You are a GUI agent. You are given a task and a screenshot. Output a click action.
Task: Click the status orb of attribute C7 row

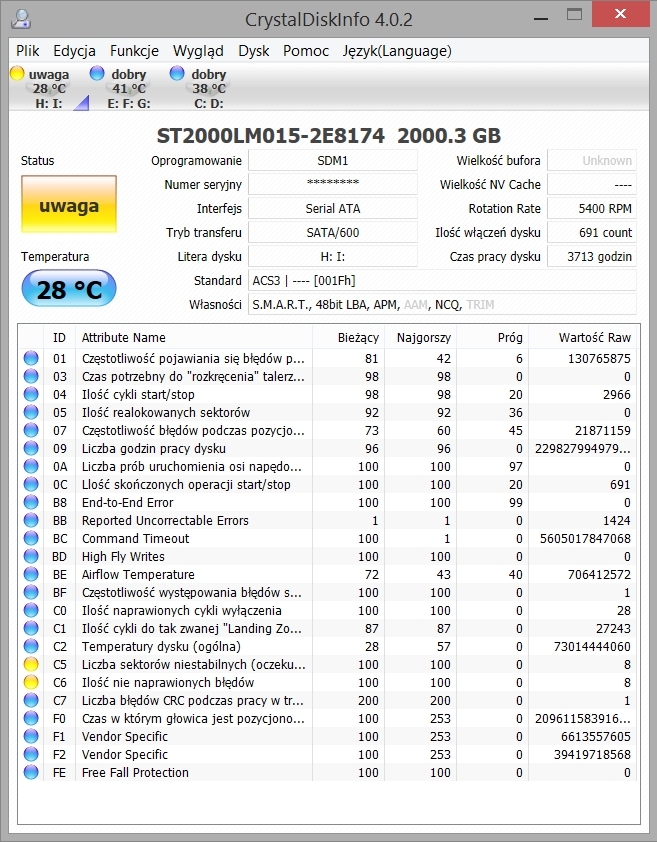(31, 700)
